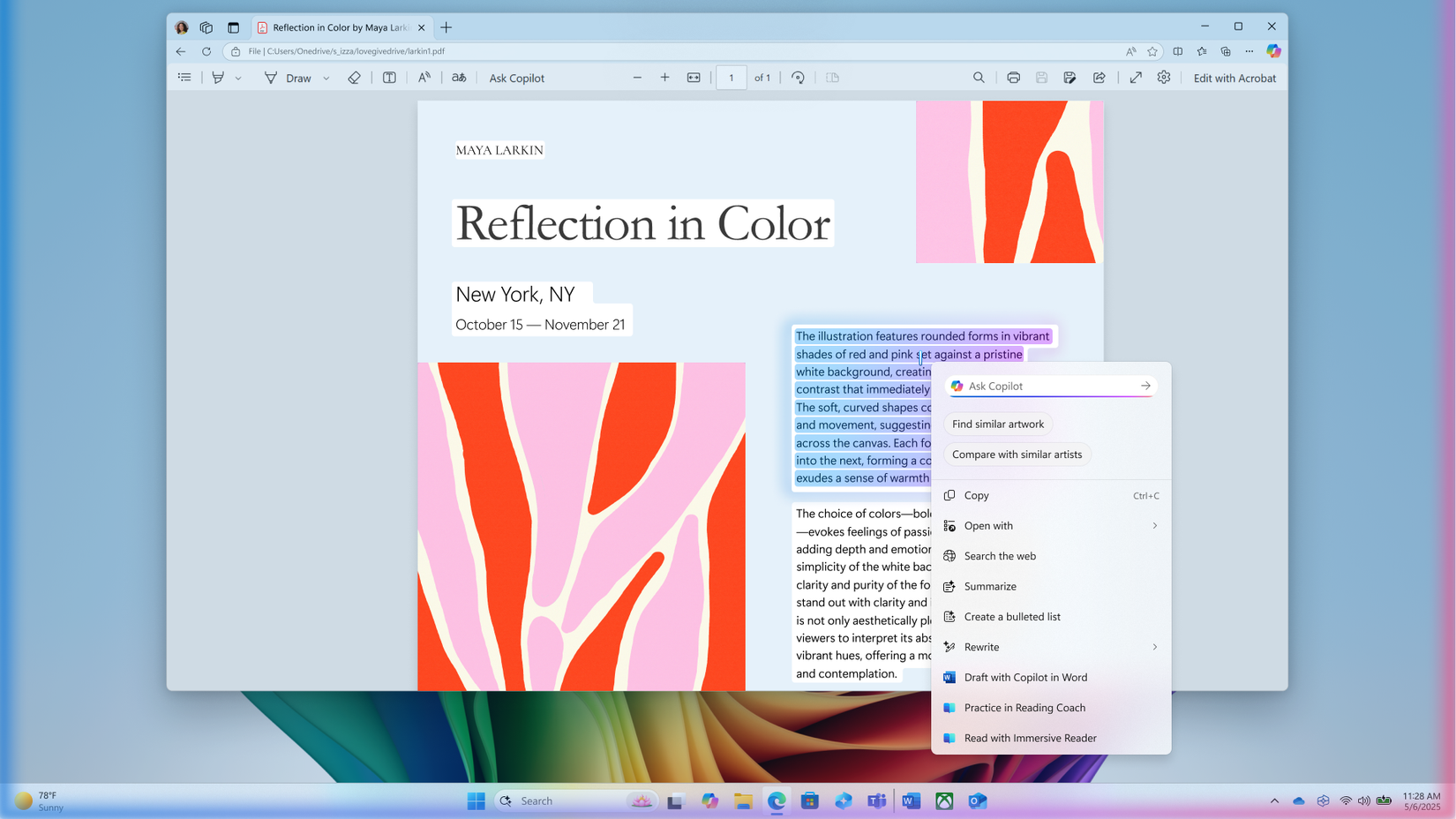The image size is (1456, 819).
Task: Expand the highlighter options dropdown
Action: pos(238,79)
